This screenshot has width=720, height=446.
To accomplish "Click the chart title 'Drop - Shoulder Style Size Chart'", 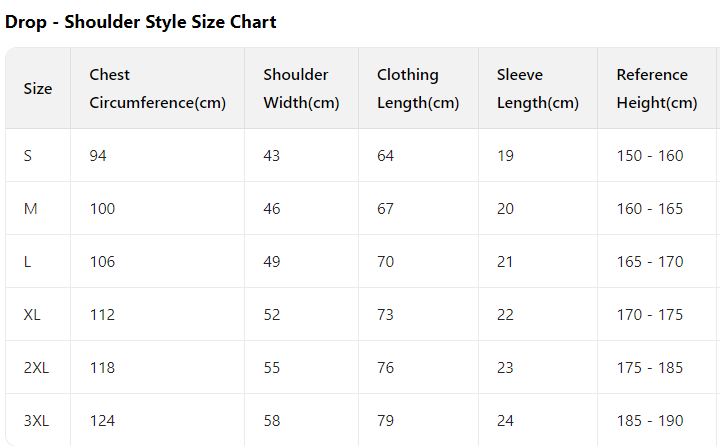I will 141,22.
